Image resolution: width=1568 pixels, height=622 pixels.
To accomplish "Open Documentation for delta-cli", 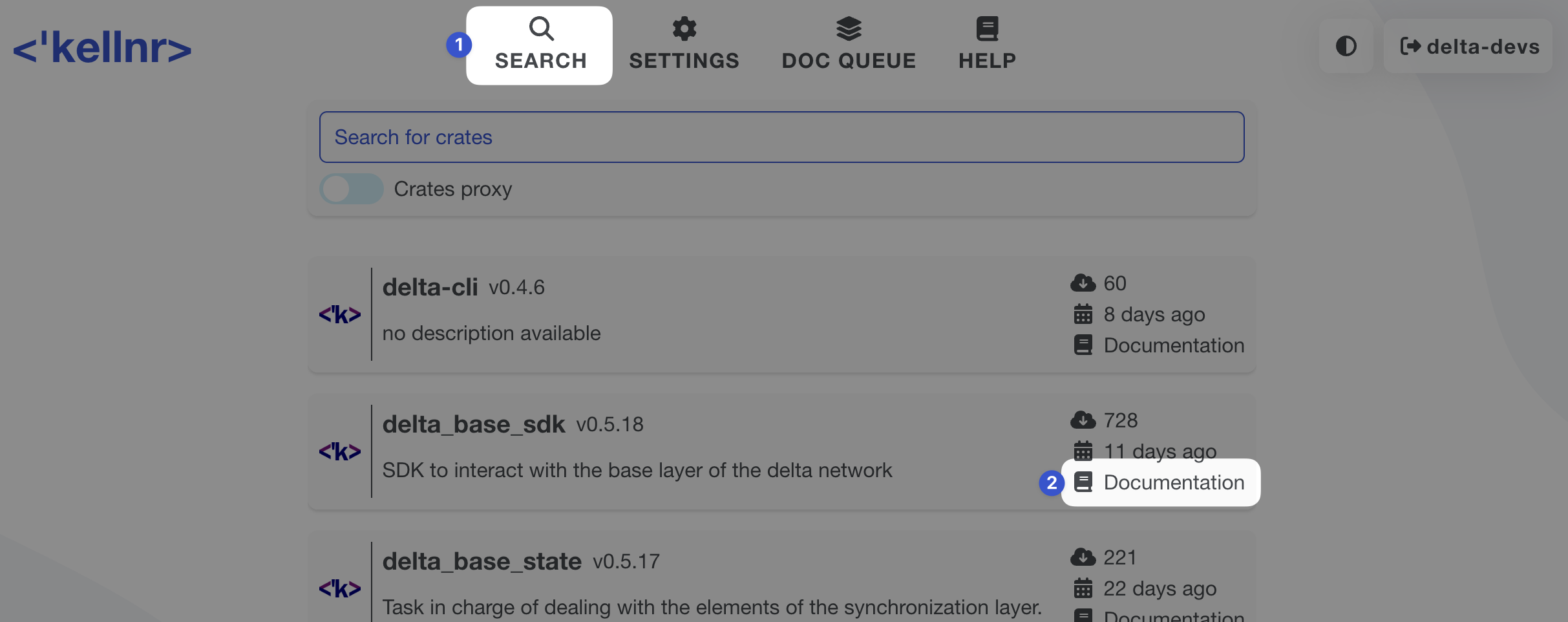I will 1173,345.
